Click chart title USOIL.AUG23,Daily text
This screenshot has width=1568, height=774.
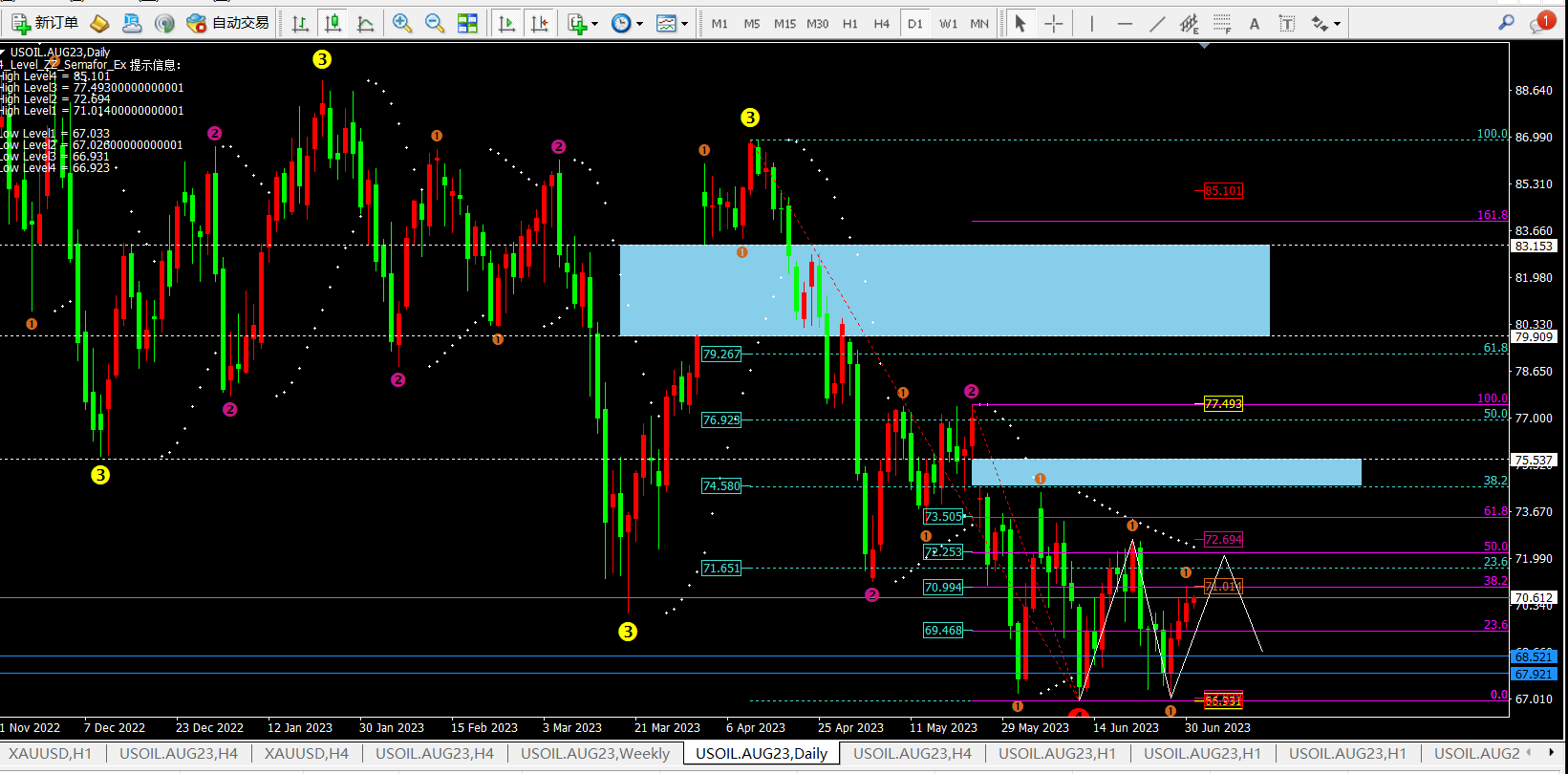click(60, 53)
